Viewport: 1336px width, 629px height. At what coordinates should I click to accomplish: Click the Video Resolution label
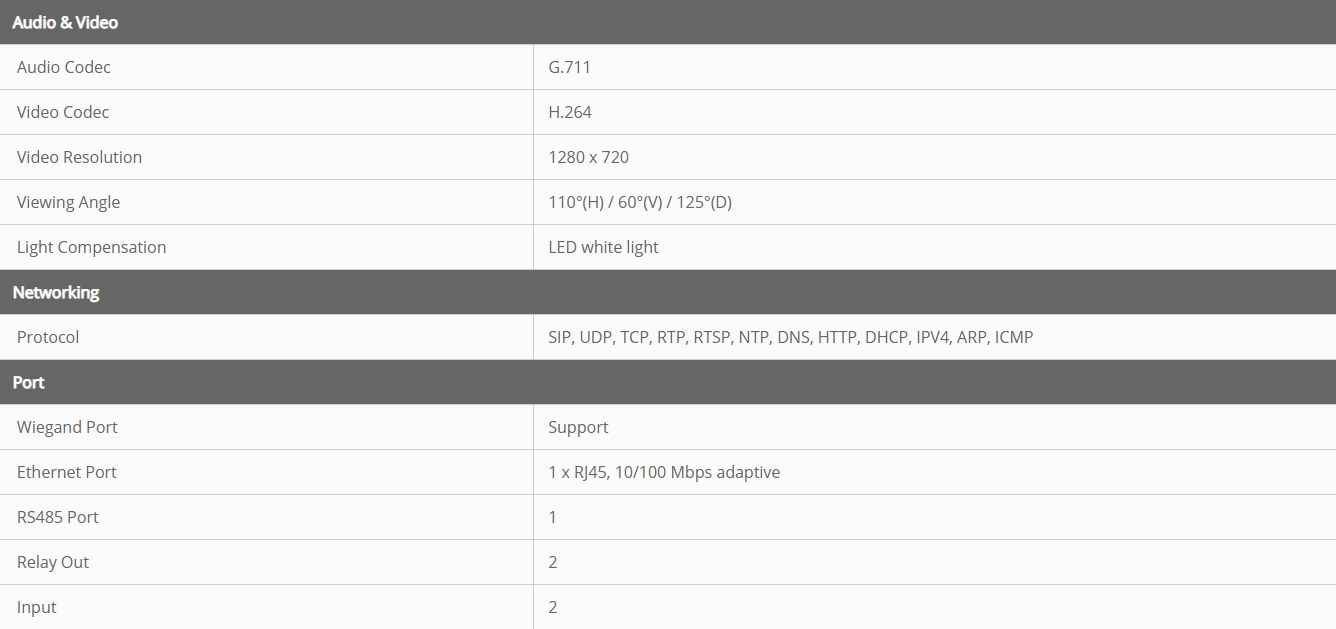click(79, 157)
